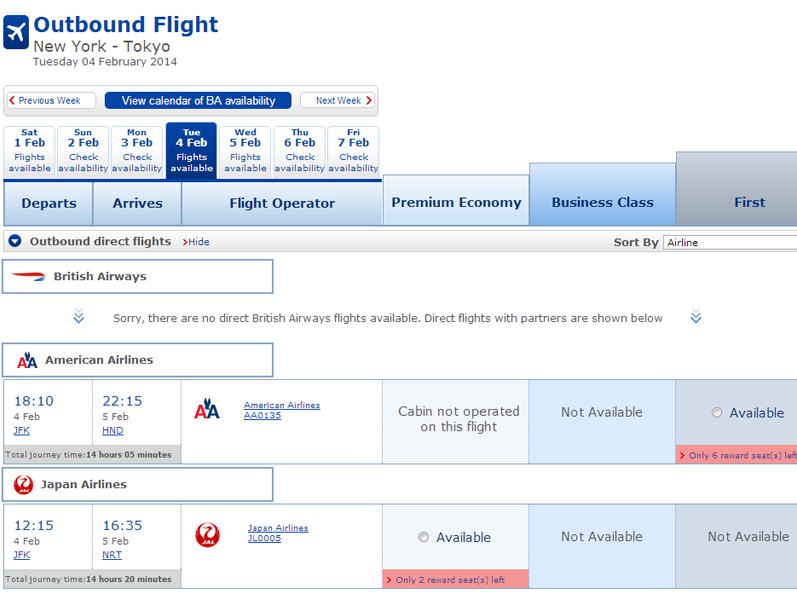
Task: Open the HND arrival airport link
Action: [x=113, y=431]
